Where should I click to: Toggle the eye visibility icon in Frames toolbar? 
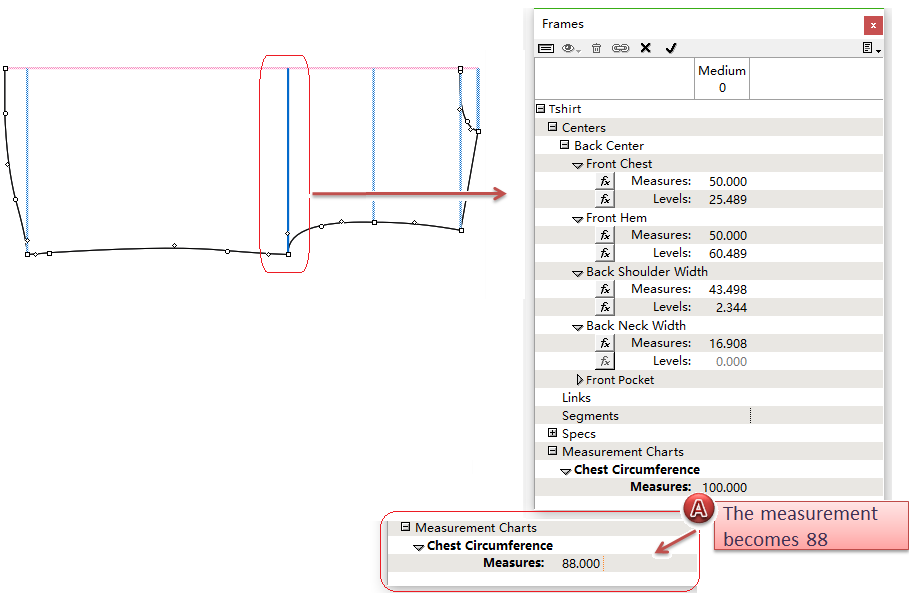[571, 48]
